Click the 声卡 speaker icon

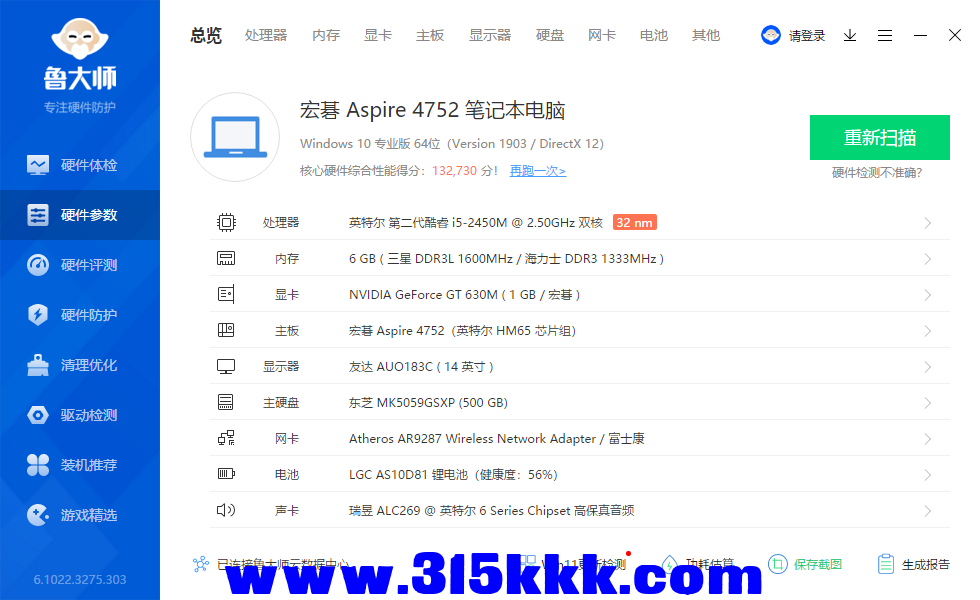[x=226, y=510]
